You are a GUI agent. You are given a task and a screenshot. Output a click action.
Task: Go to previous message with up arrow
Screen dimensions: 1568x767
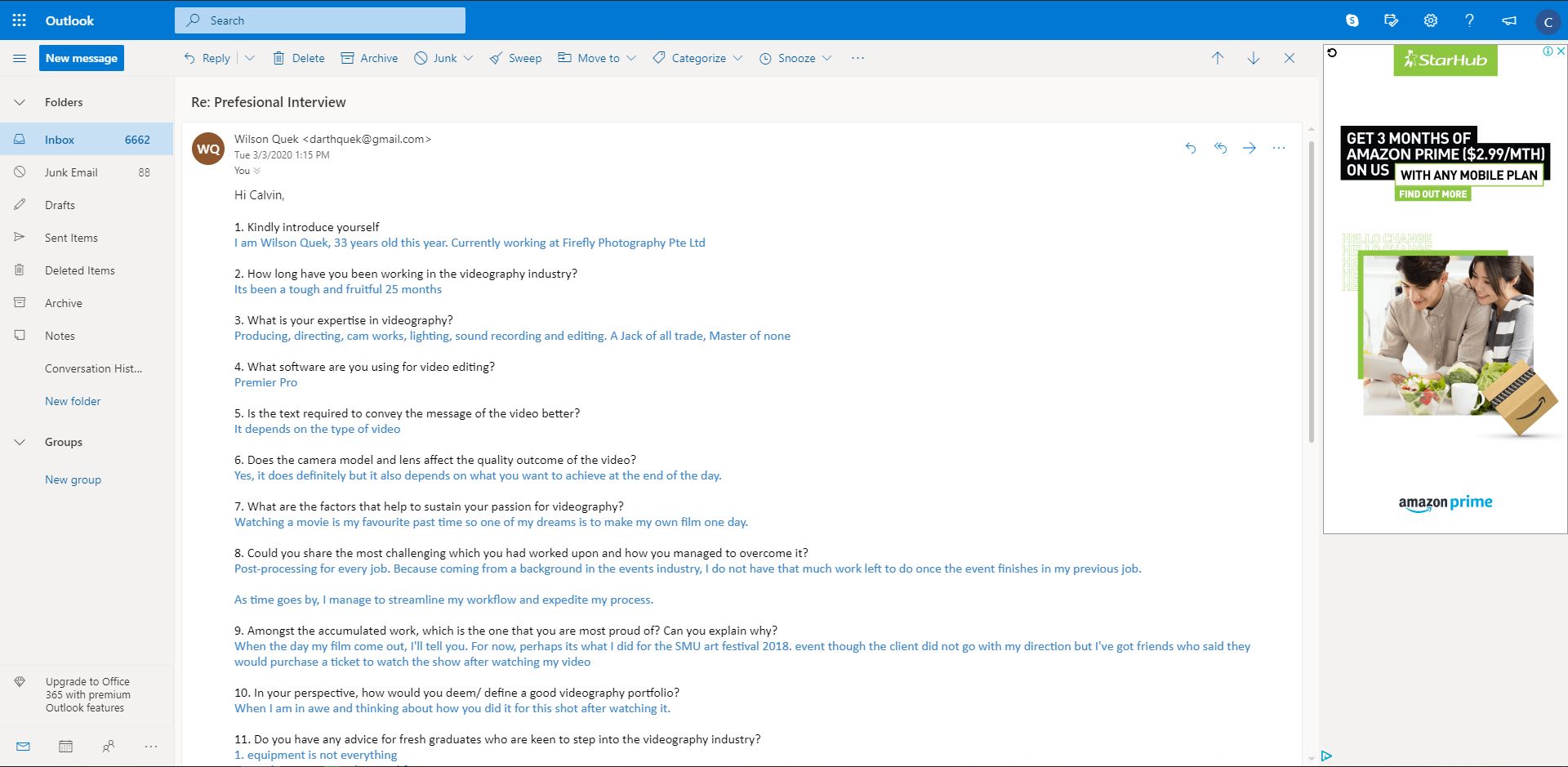tap(1218, 58)
